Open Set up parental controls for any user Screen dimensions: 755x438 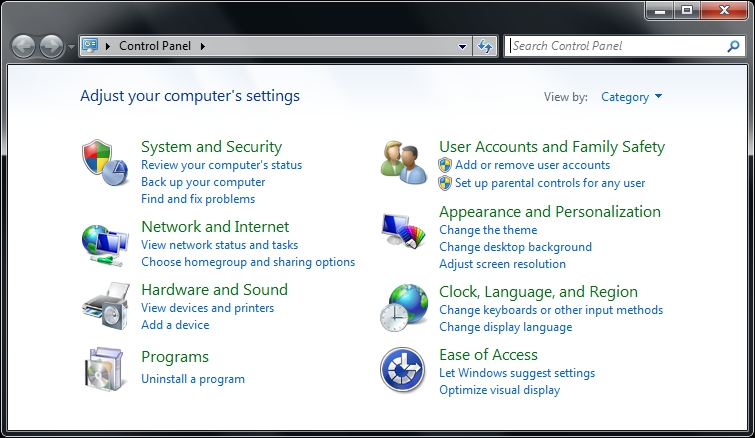[x=550, y=183]
